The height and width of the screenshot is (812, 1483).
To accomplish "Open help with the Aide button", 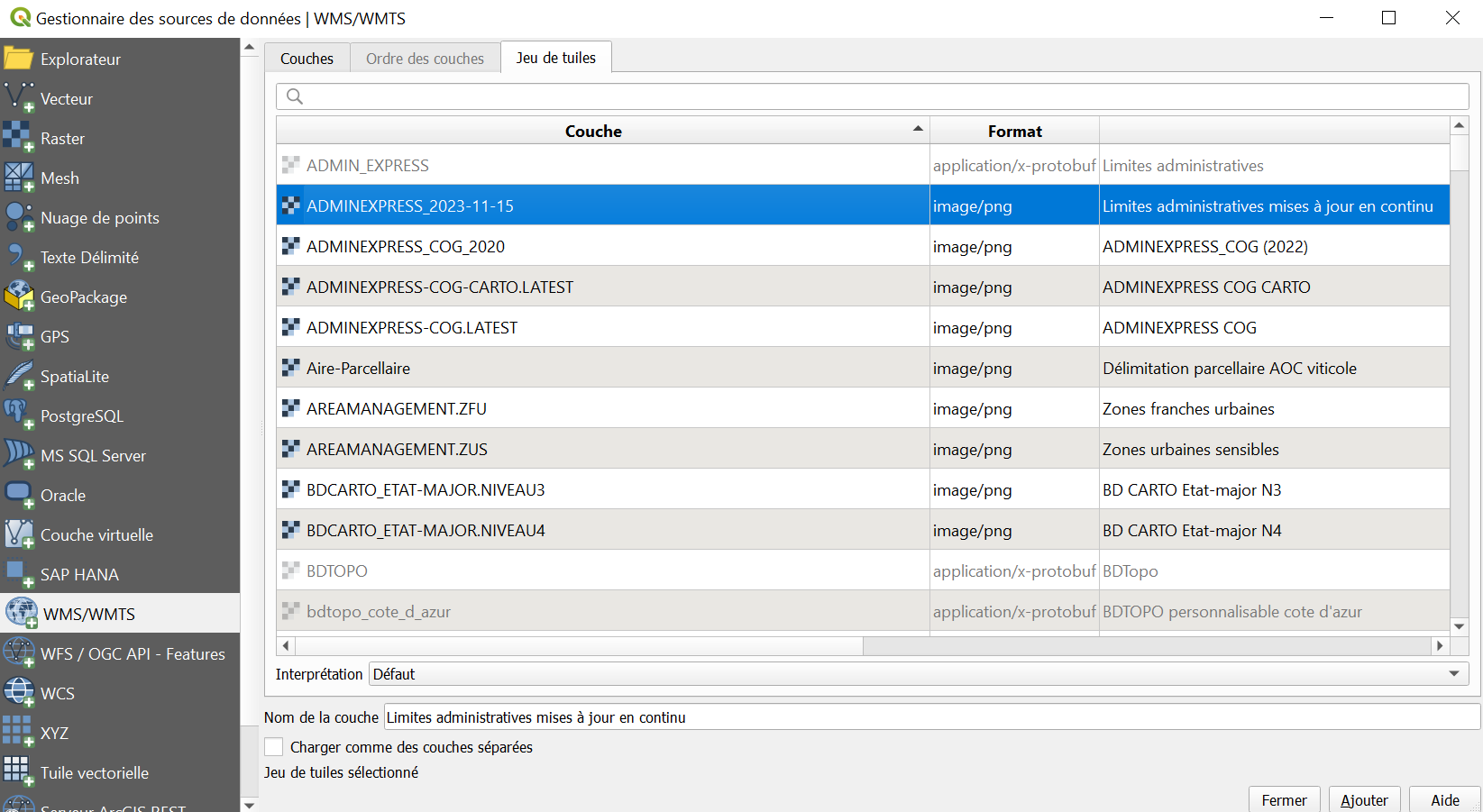I will (x=1445, y=800).
